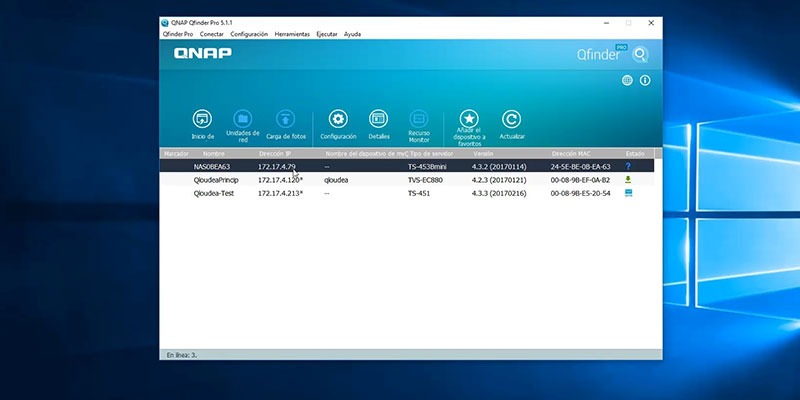Add device to favorites star icon

[469, 119]
